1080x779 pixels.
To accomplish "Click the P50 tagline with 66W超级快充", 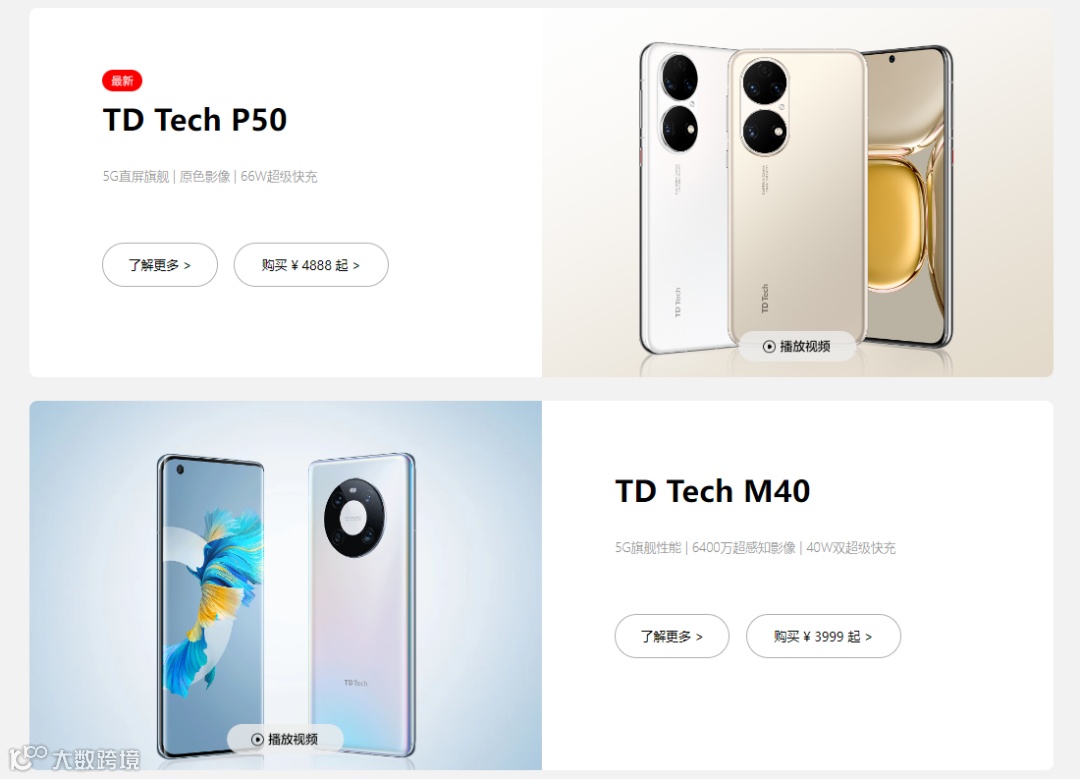I will click(210, 176).
